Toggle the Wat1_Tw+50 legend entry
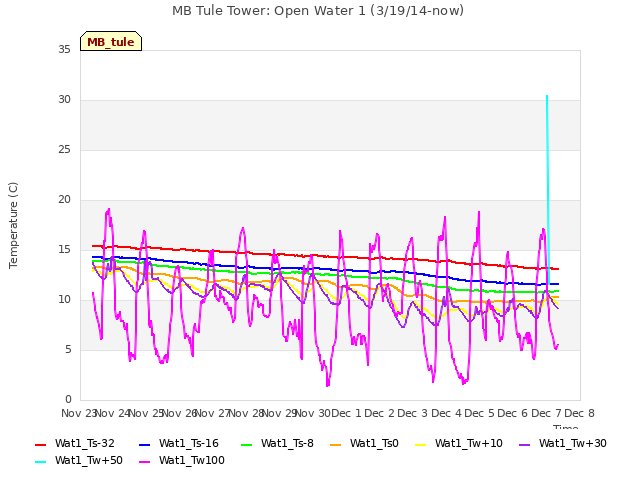 (79, 460)
